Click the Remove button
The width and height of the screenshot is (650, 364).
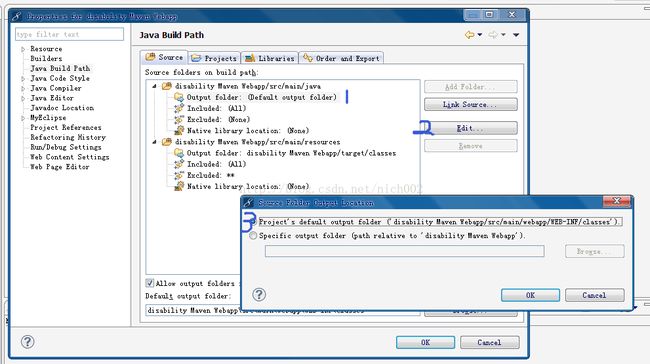[471, 146]
